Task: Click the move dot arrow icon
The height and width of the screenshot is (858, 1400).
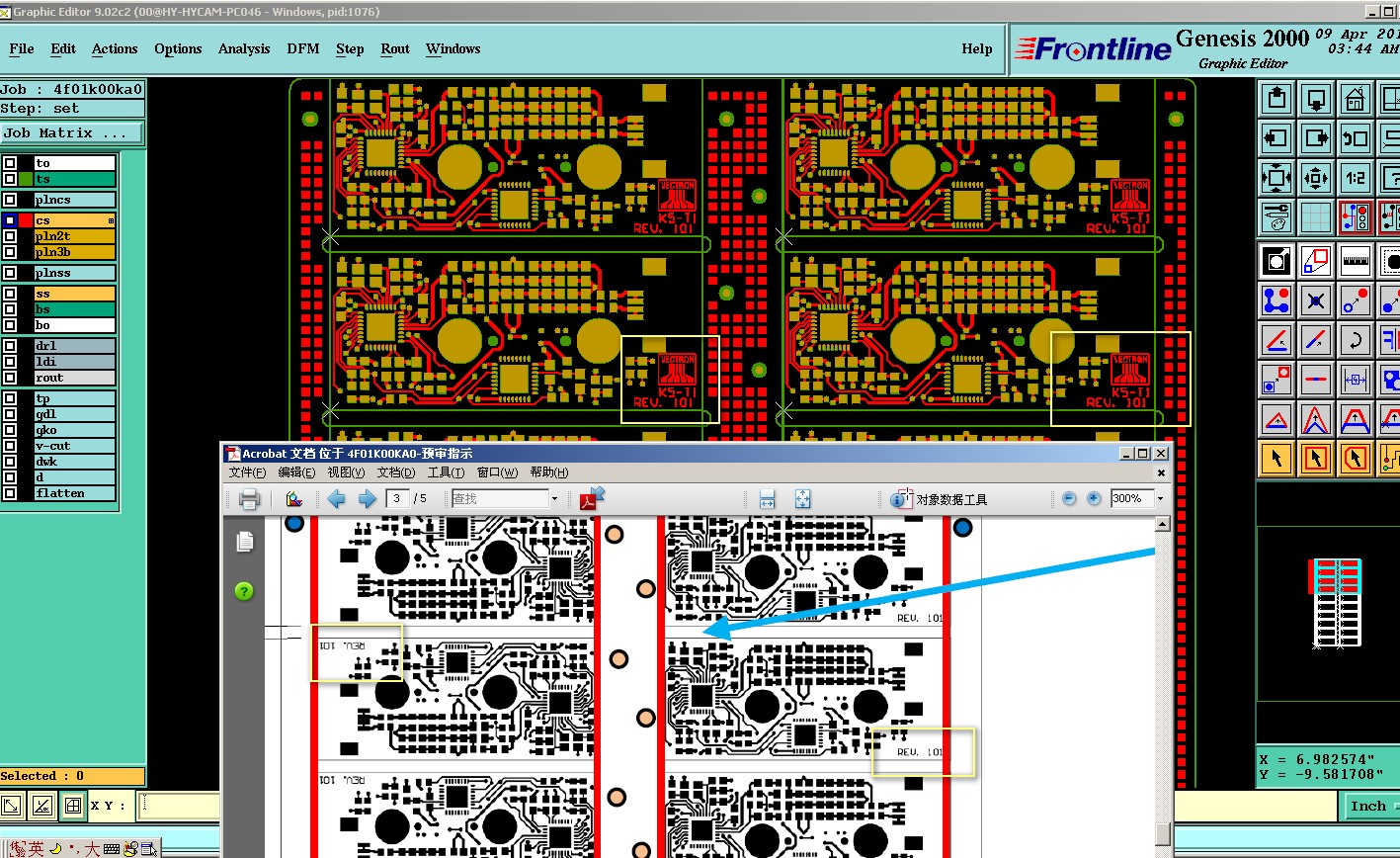Action: click(x=1355, y=300)
